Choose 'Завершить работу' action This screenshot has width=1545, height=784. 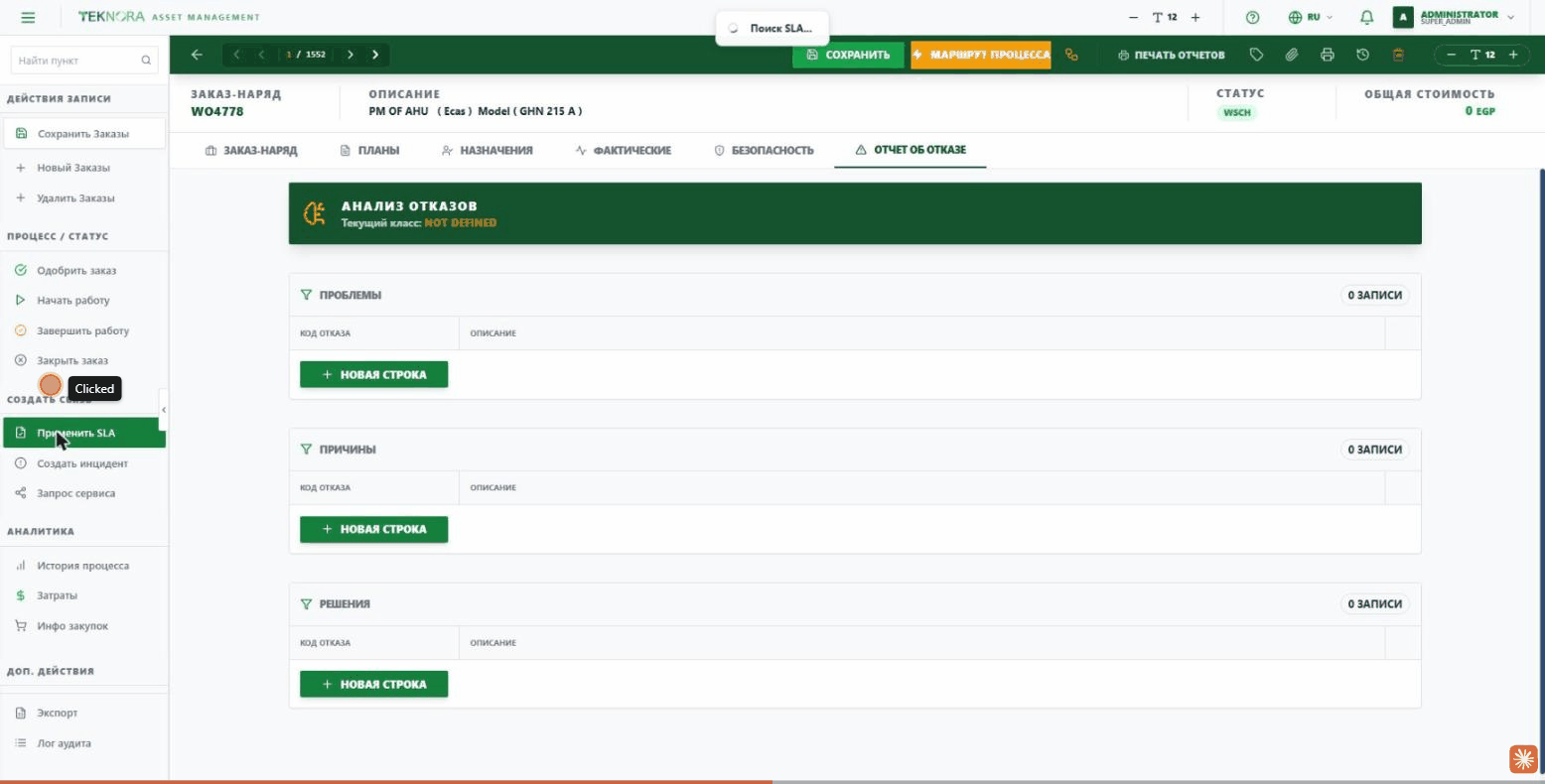point(84,330)
